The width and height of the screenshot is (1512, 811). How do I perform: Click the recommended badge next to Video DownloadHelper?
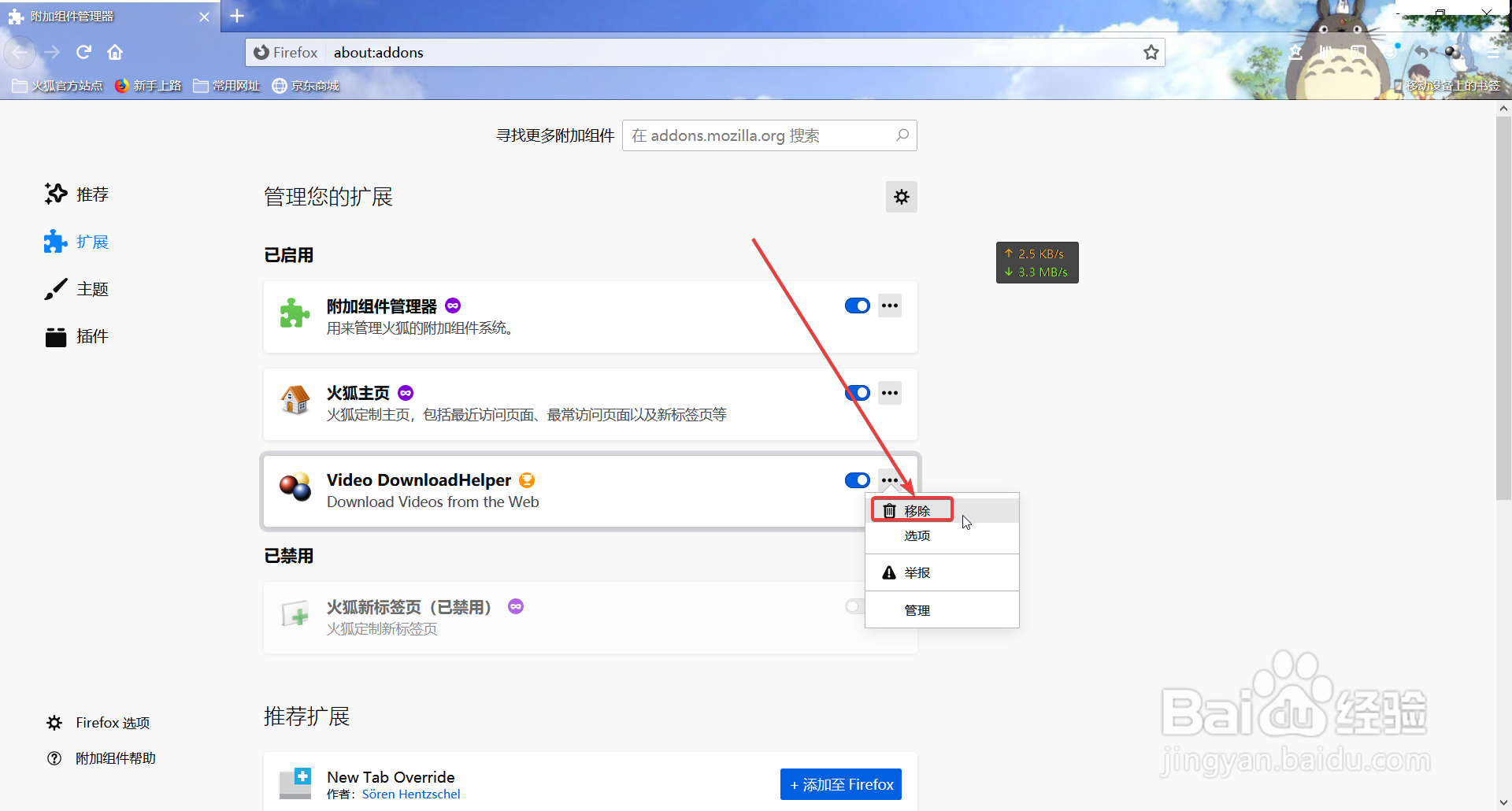[527, 480]
